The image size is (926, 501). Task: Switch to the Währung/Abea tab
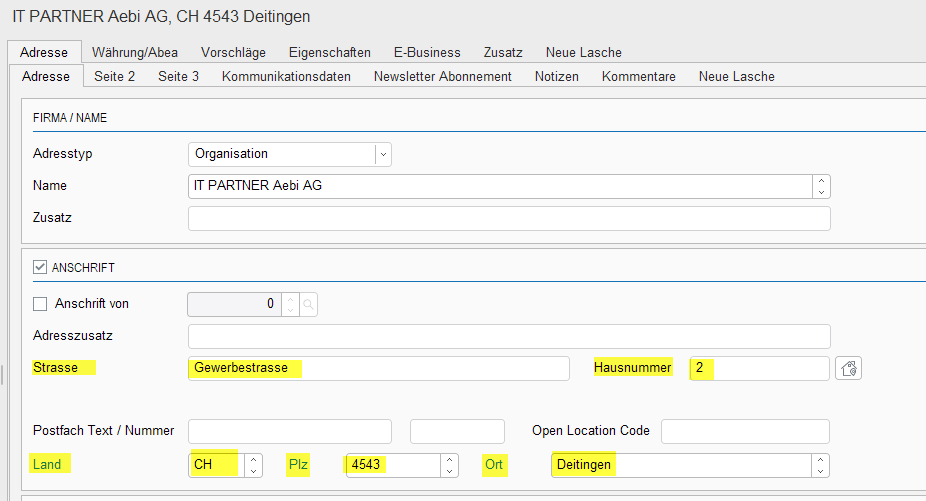[x=135, y=53]
